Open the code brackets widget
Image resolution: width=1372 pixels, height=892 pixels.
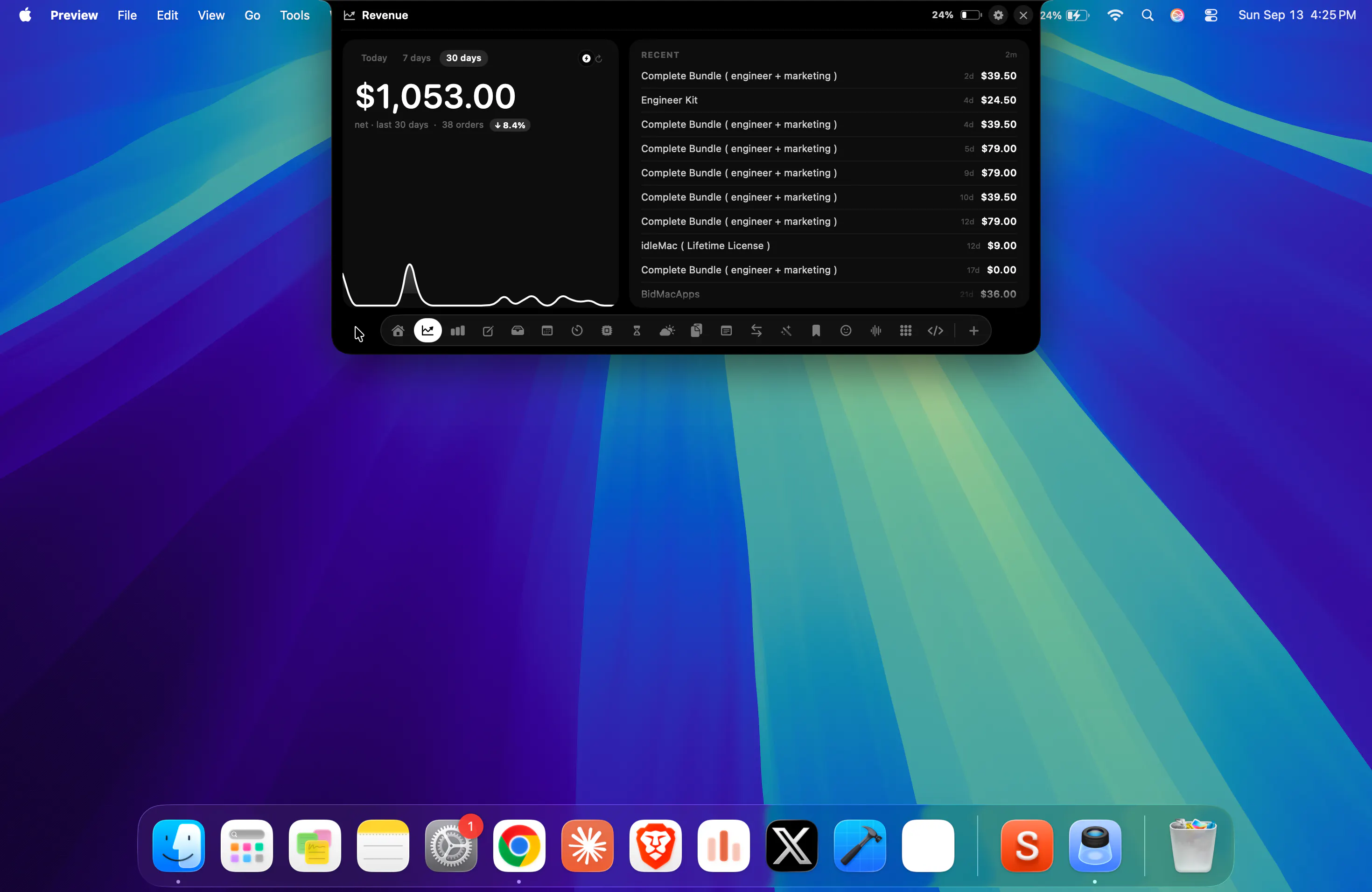(x=936, y=331)
